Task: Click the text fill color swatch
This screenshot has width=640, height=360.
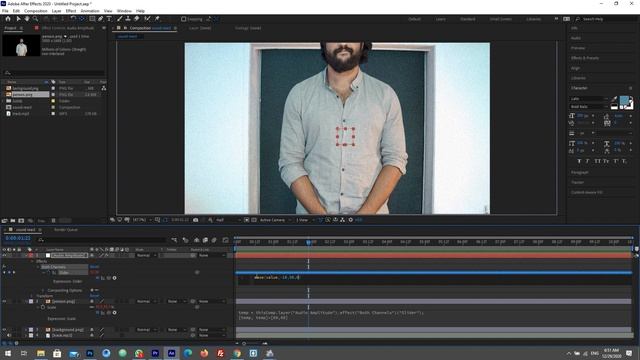Action: pos(624,100)
